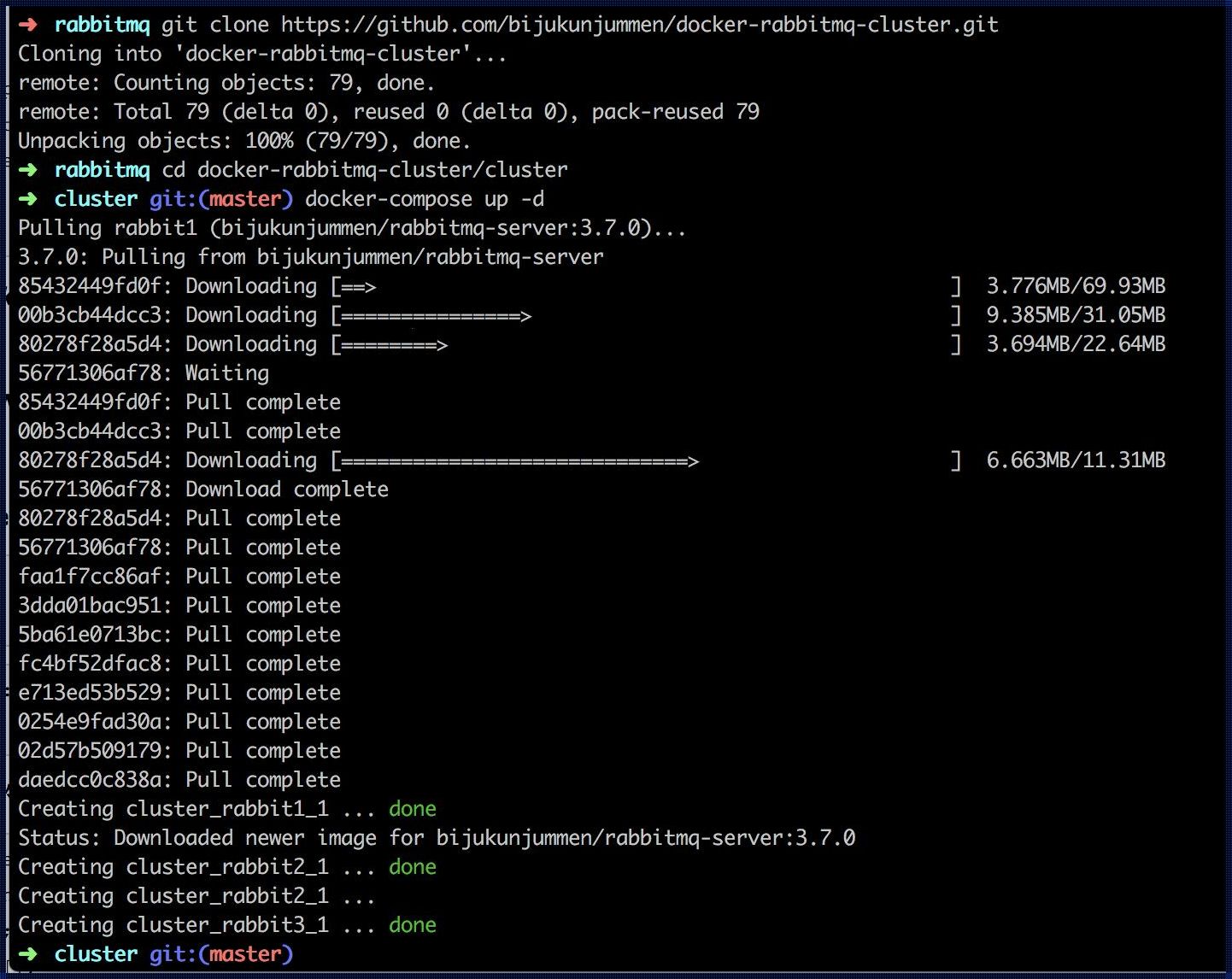
Task: Click the "56771306af78: Pull complete" line
Action: pos(179,548)
